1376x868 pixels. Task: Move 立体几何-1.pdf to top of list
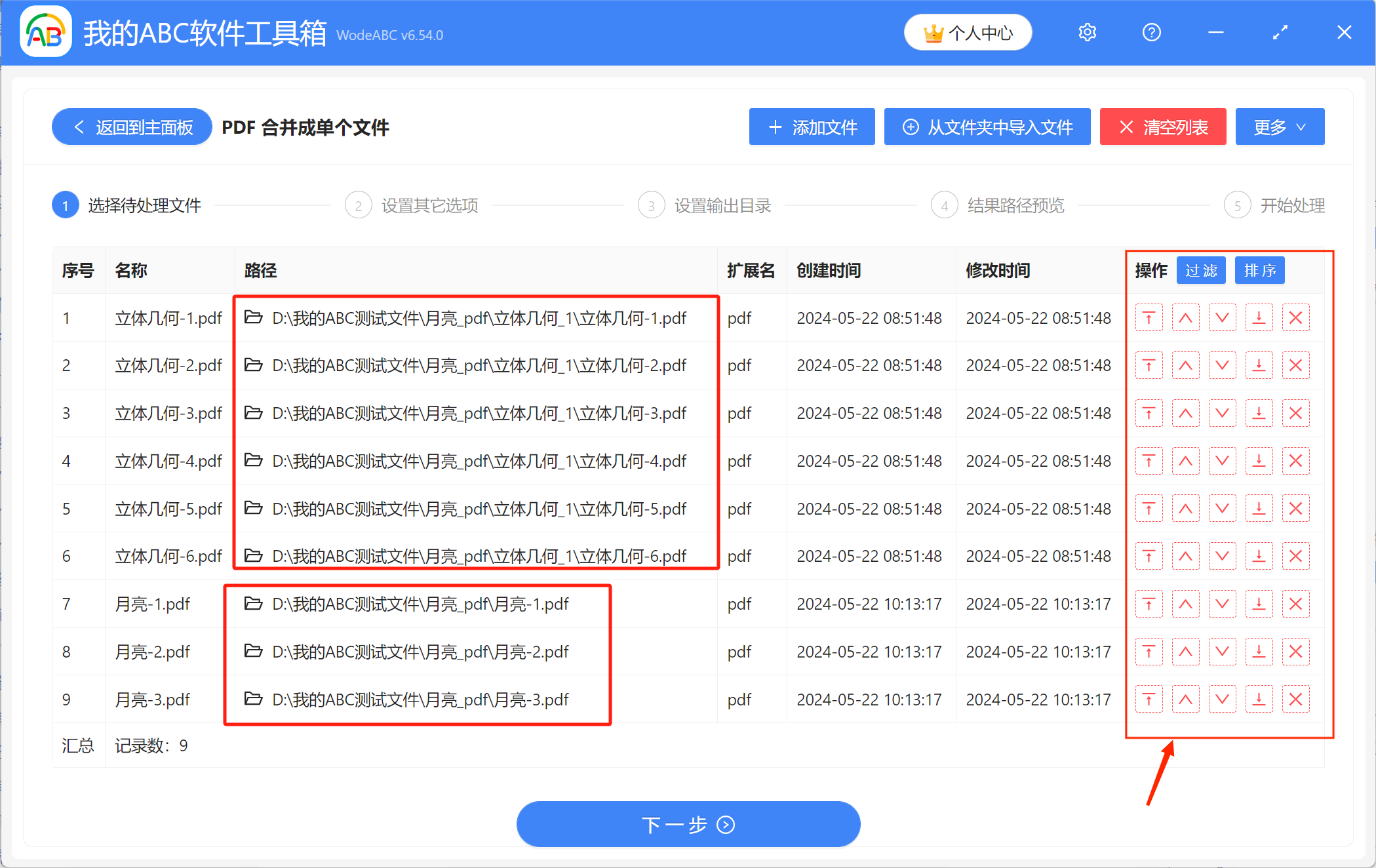[1149, 318]
